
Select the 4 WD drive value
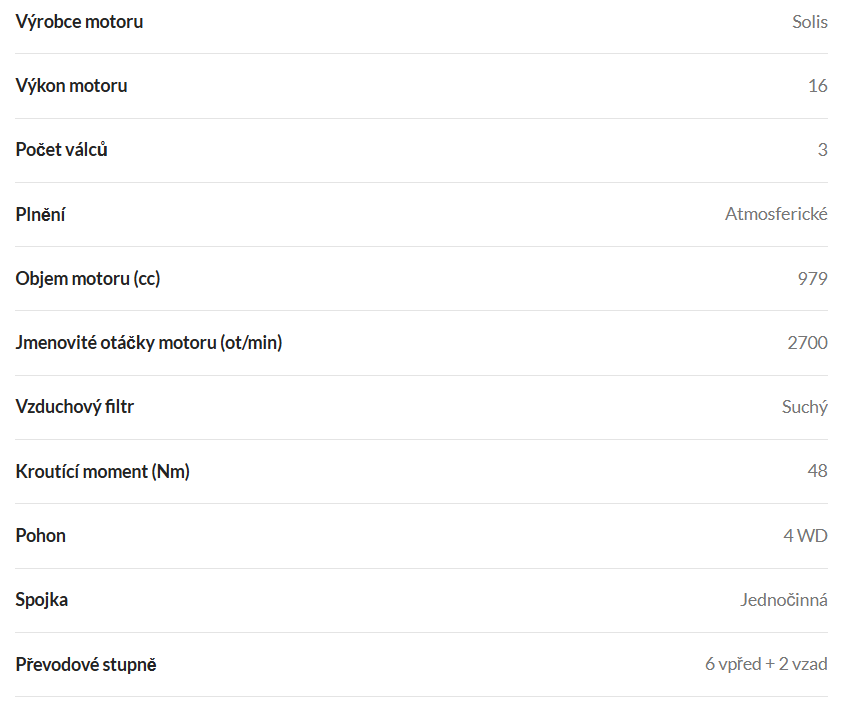coord(805,536)
